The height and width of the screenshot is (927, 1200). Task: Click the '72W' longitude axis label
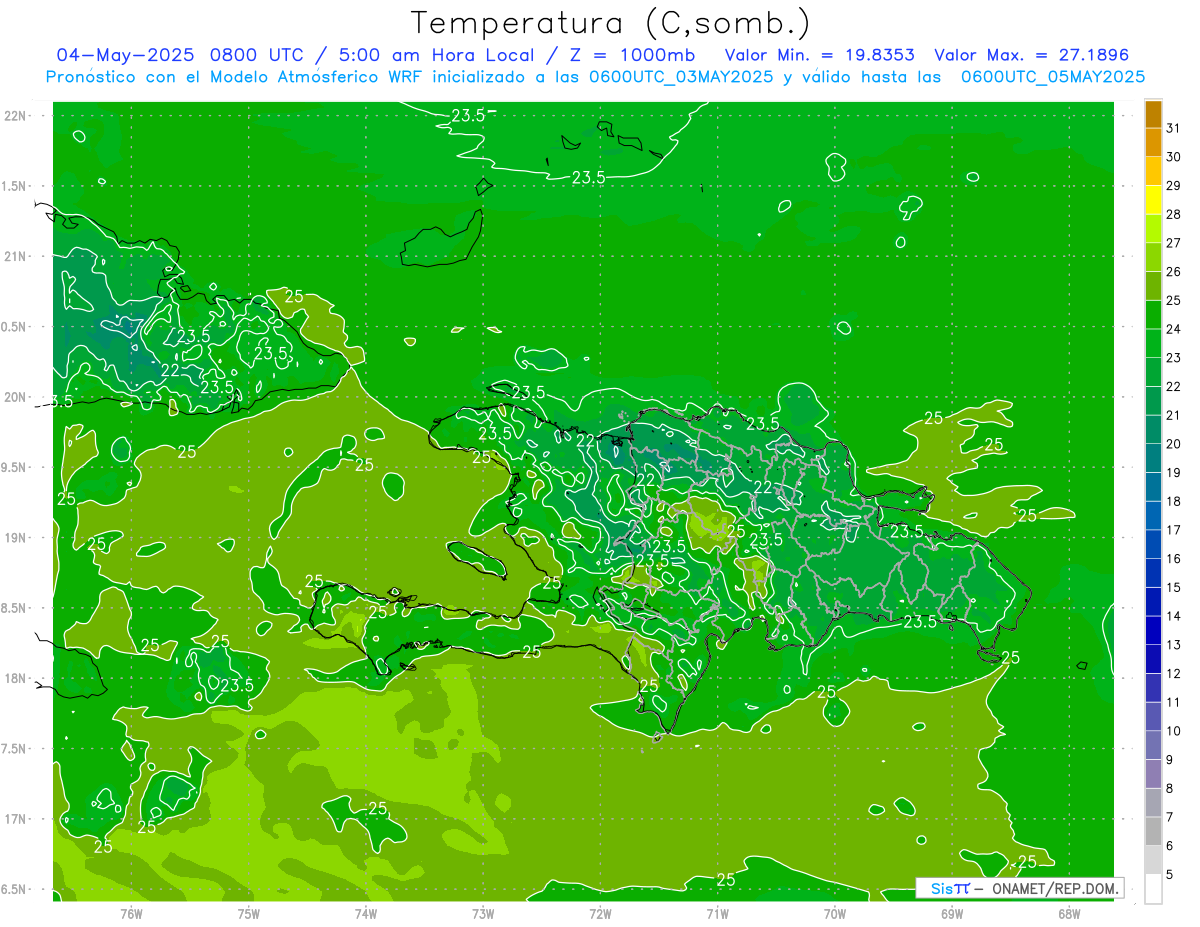(600, 914)
